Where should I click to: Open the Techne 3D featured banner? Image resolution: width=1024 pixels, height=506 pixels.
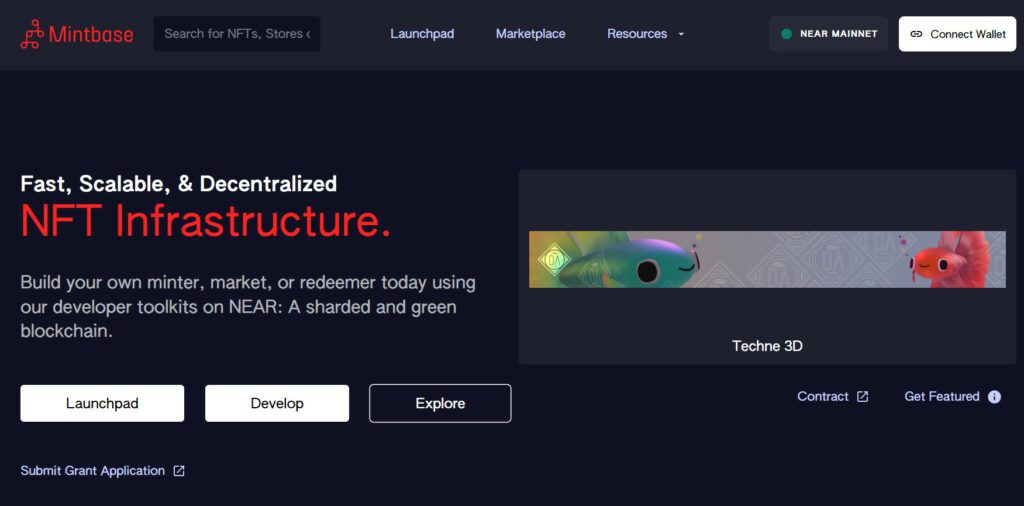(767, 259)
